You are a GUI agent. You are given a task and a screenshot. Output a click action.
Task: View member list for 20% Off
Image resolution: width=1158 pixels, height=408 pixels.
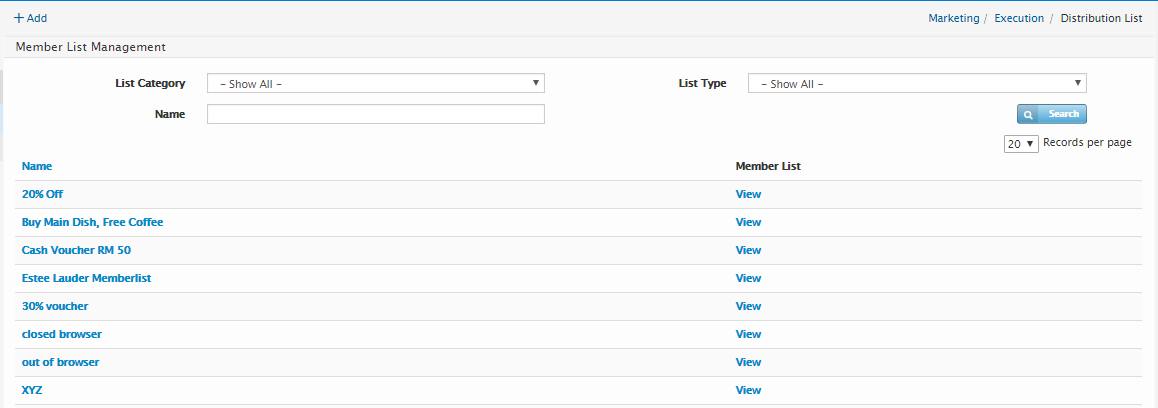[748, 194]
